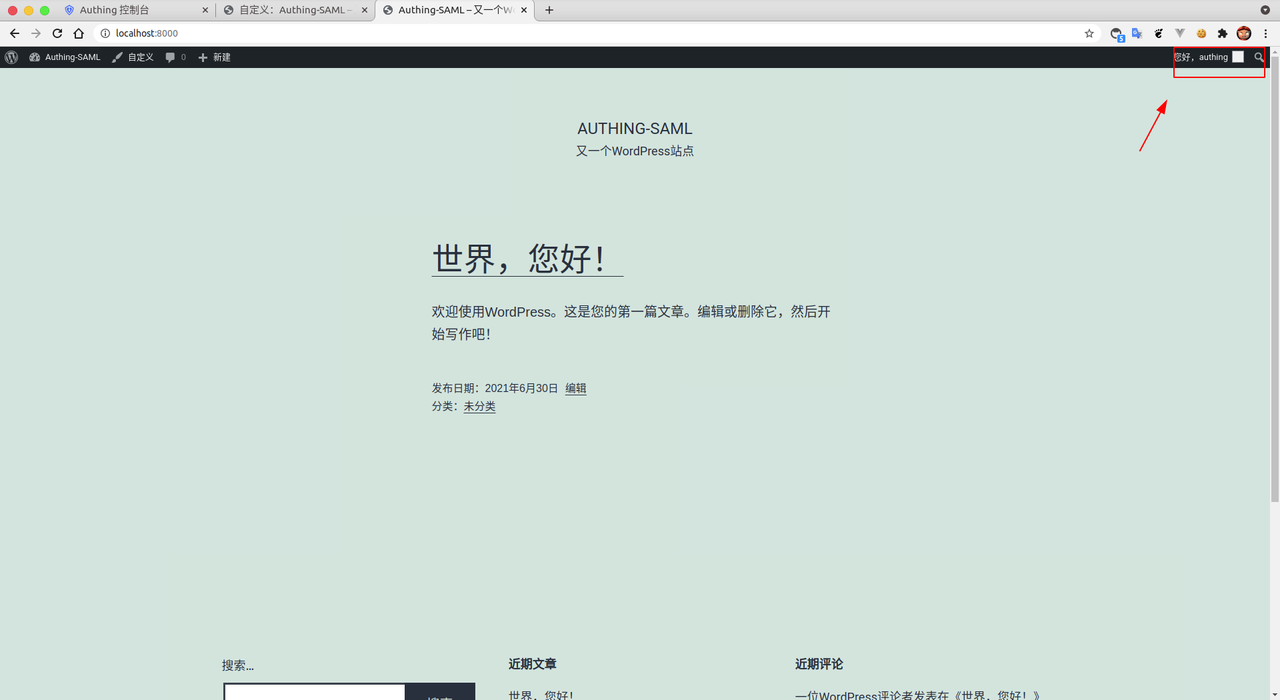Reload the page with the refresh icon
1280x700 pixels.
tap(57, 33)
